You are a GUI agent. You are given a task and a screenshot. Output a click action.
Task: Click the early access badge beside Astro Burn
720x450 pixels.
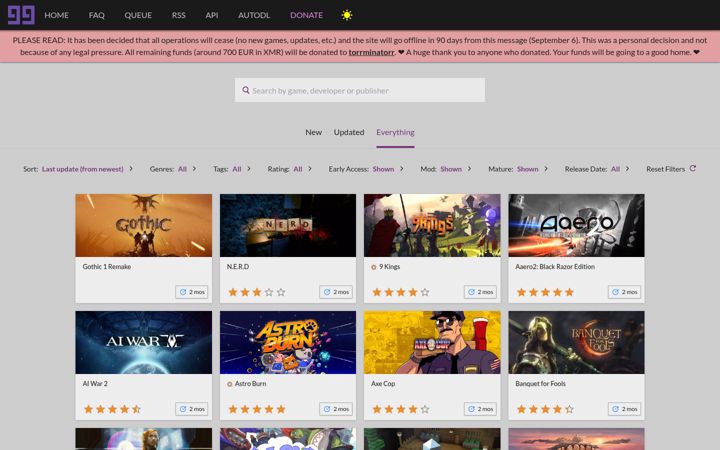coord(230,384)
